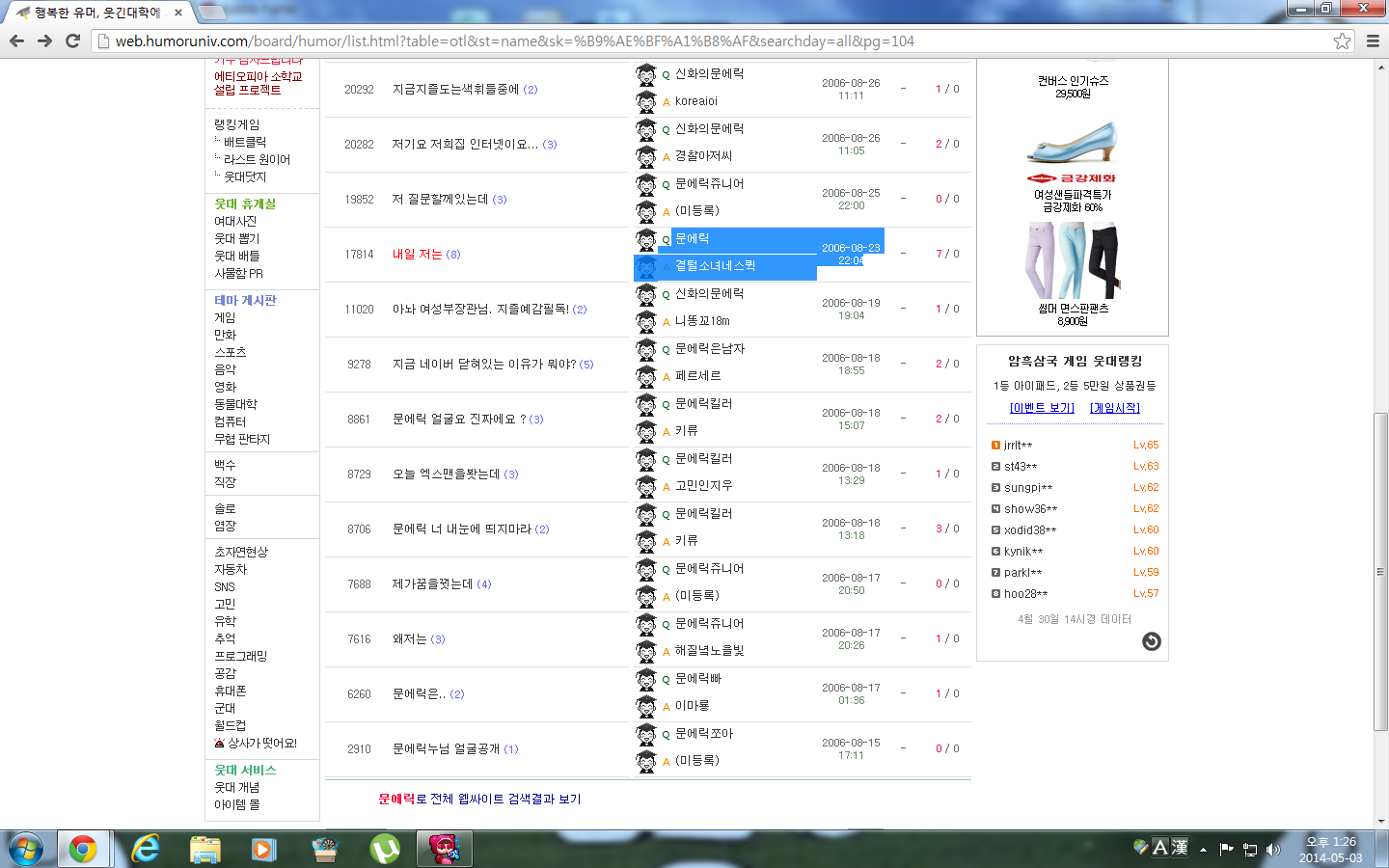Click username 결털소녀네스퀵
The width and height of the screenshot is (1389, 868).
pyautogui.click(x=715, y=266)
